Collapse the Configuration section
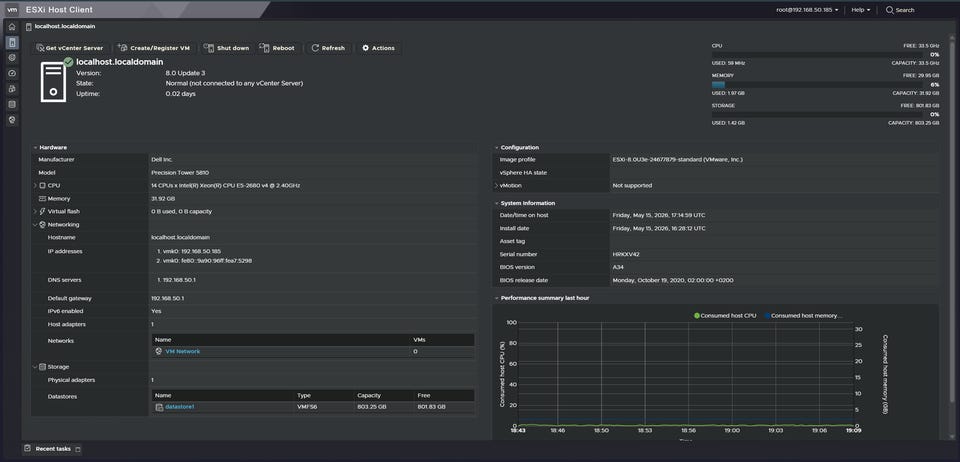This screenshot has height=462, width=960. coord(496,147)
